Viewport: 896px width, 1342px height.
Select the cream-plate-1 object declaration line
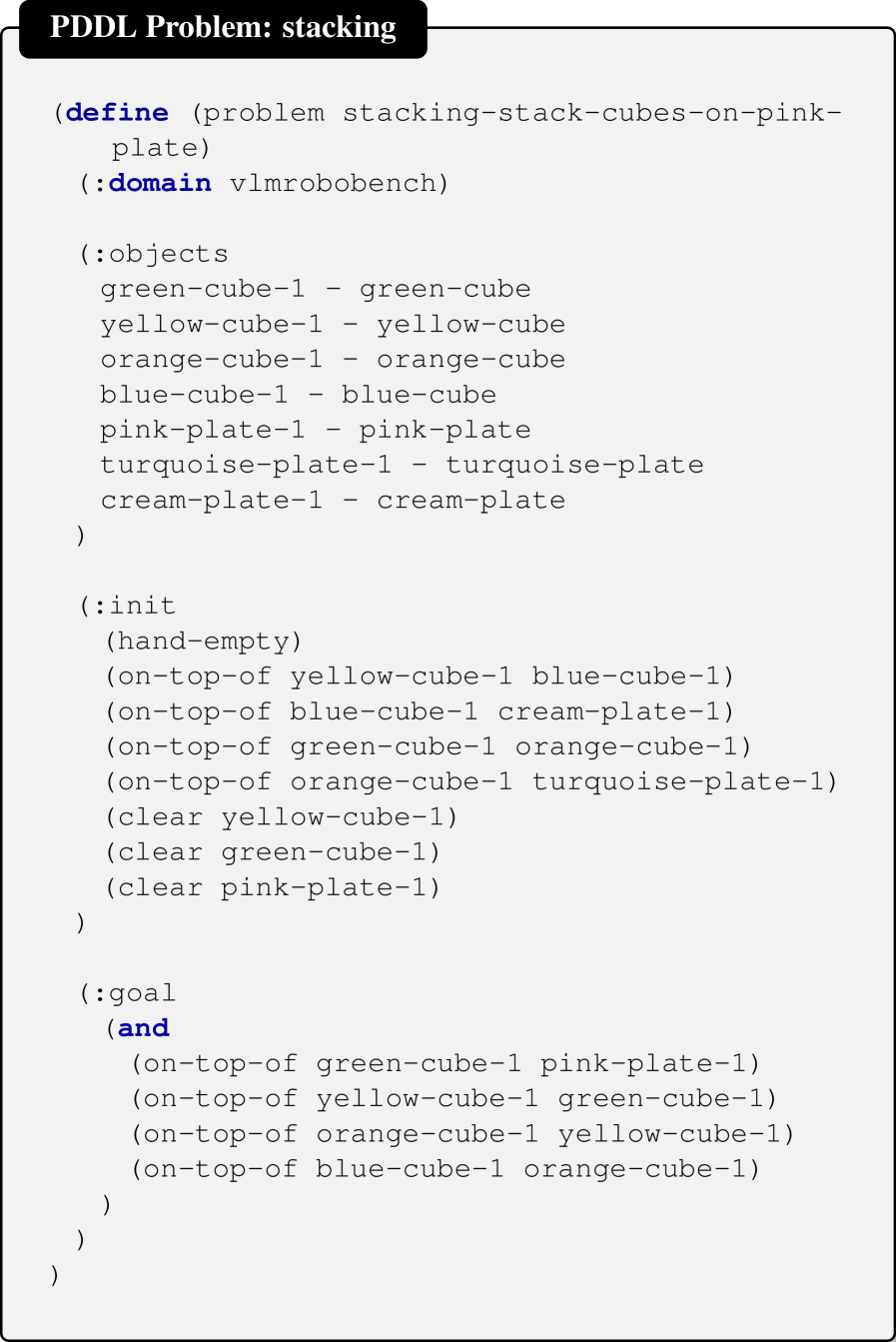tap(333, 501)
